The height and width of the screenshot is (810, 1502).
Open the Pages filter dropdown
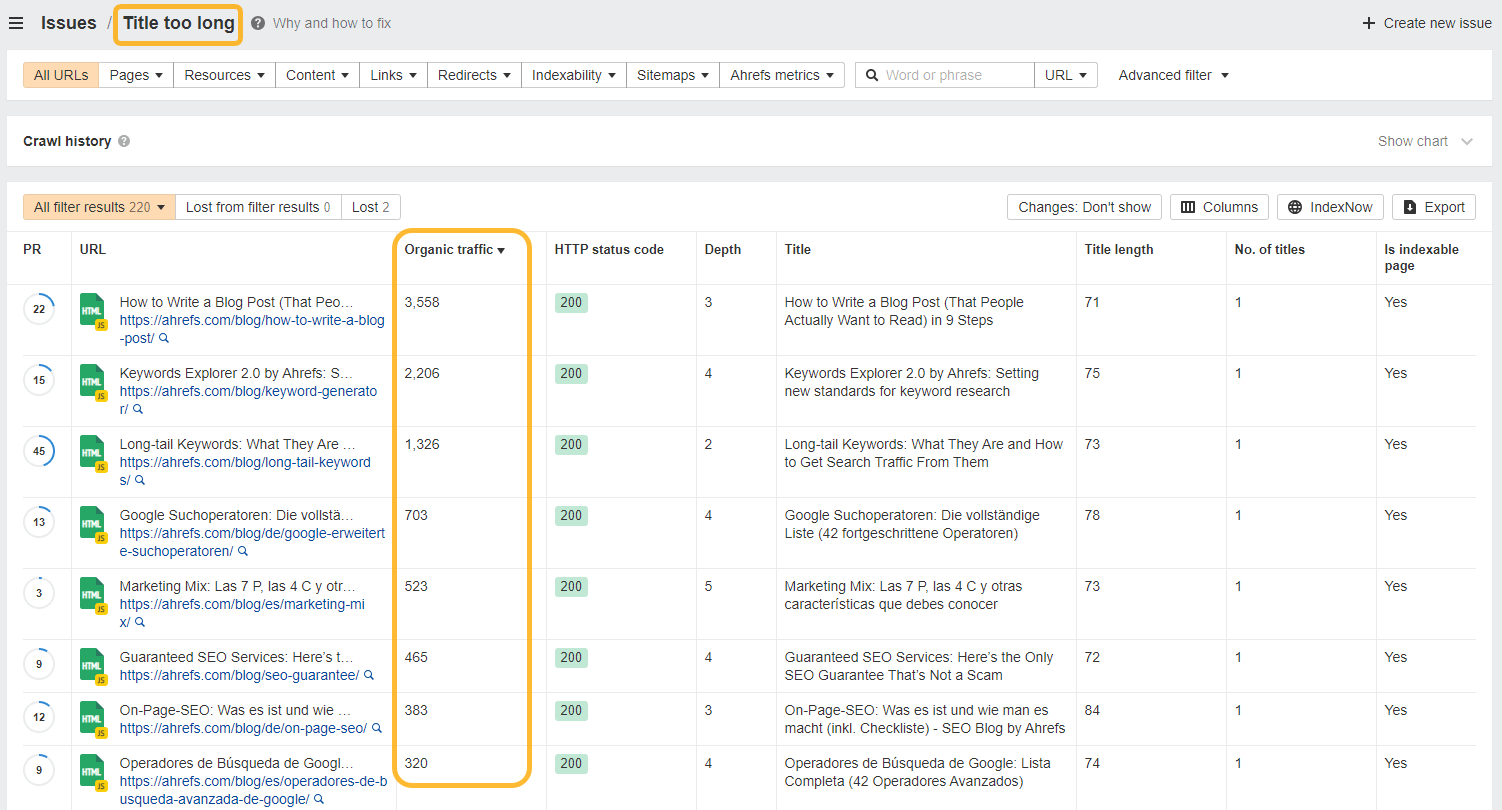(x=135, y=74)
